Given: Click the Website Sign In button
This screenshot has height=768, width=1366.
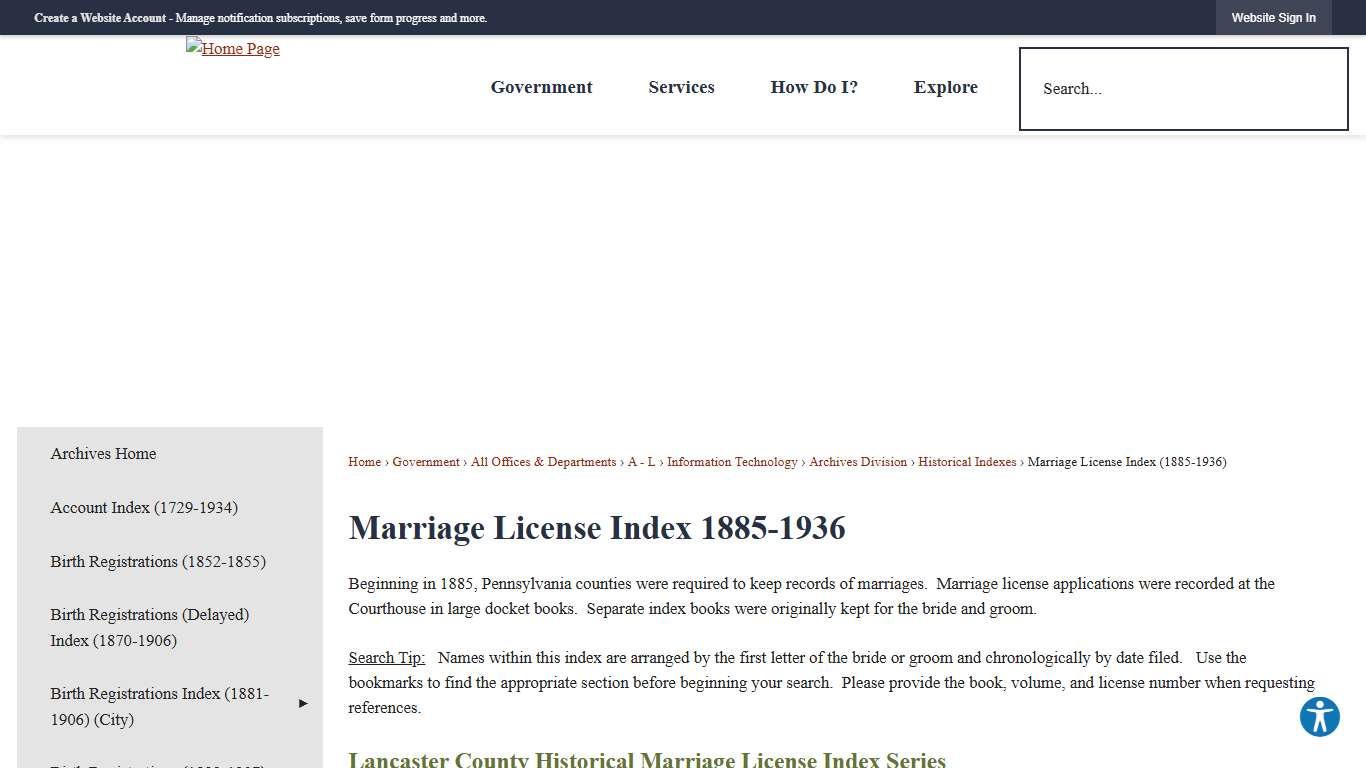Looking at the screenshot, I should (x=1273, y=17).
